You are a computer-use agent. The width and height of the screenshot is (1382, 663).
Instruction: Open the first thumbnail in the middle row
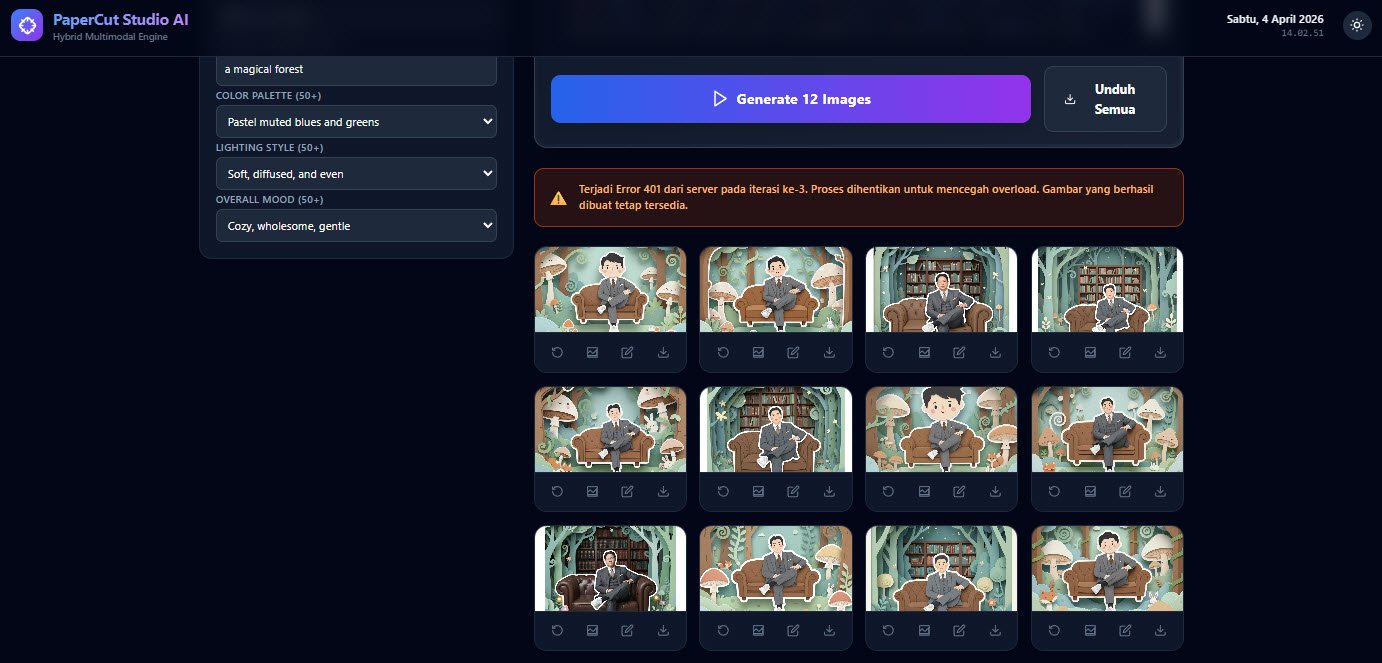click(610, 429)
